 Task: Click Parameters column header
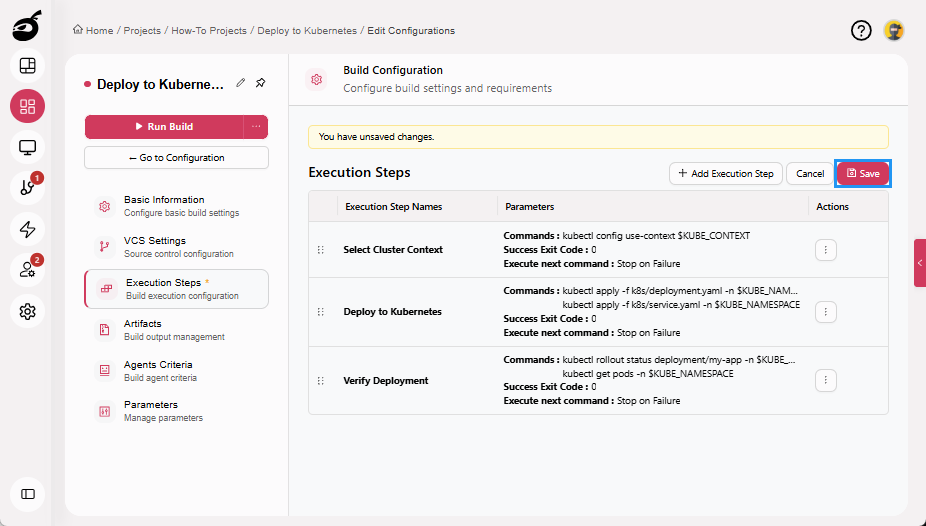coord(529,207)
